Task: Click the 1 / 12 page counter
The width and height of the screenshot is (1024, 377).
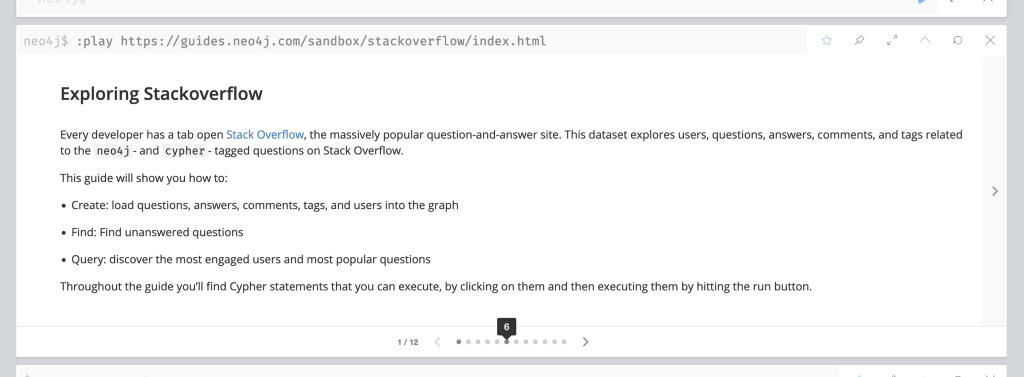Action: [408, 342]
